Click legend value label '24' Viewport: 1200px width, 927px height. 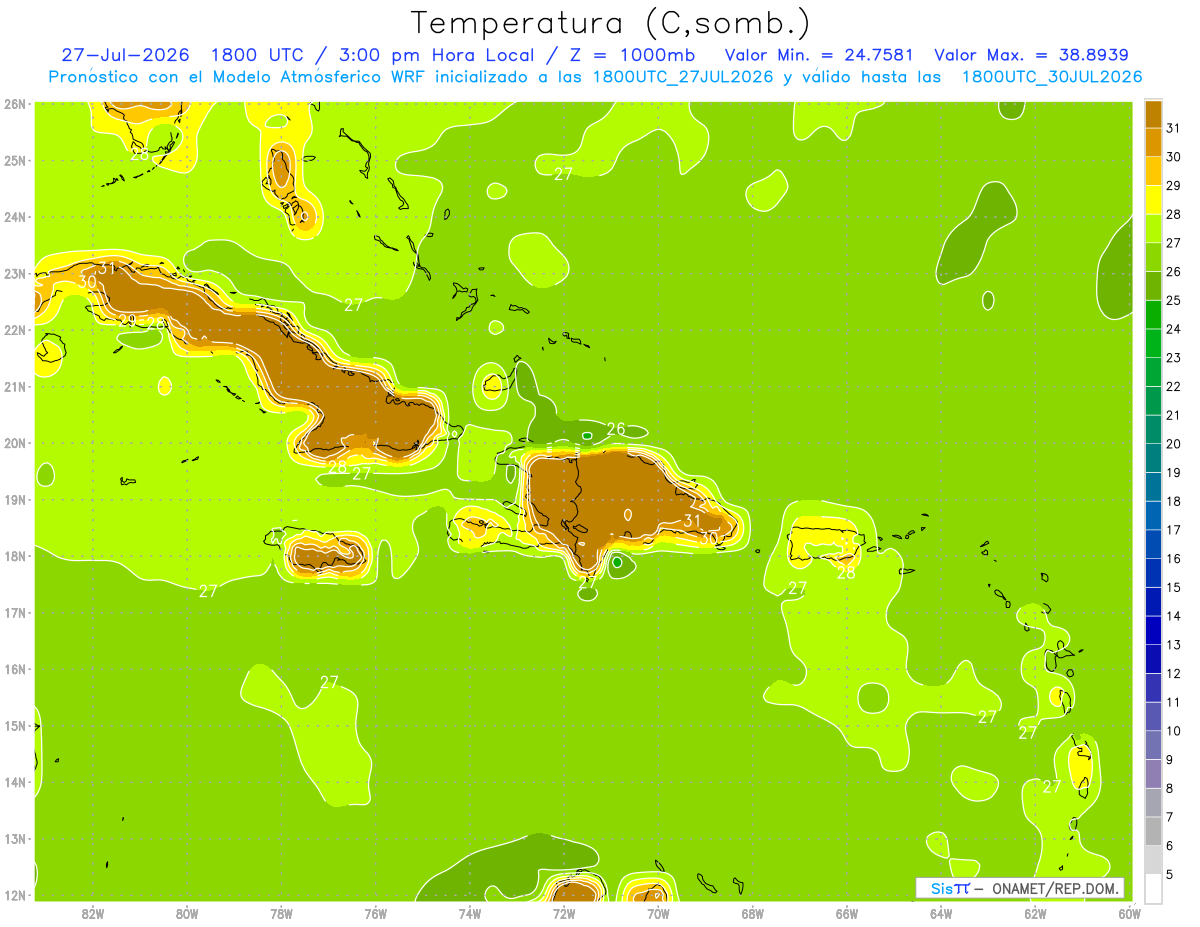point(1174,329)
